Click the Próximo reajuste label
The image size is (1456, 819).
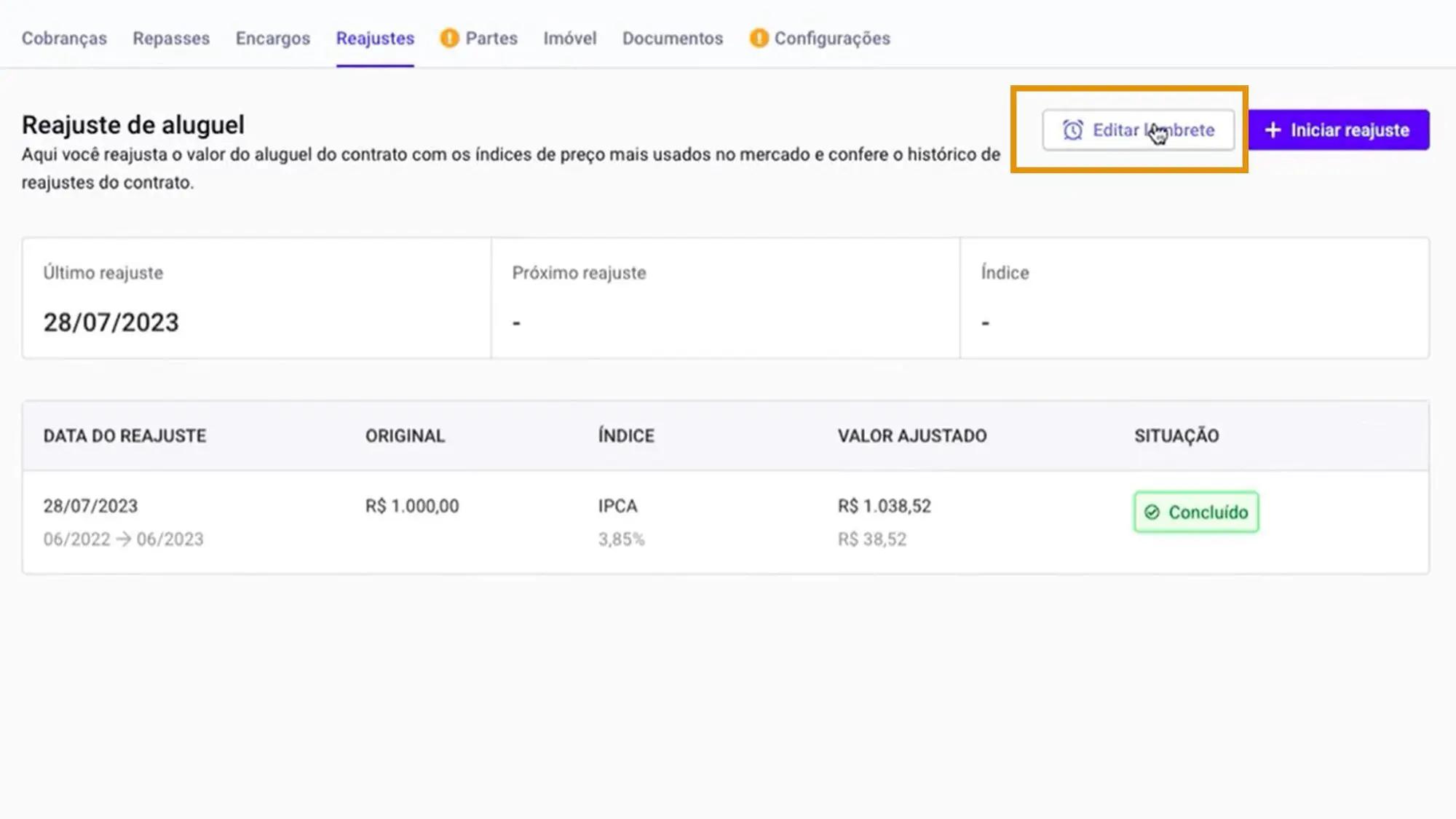click(x=579, y=272)
